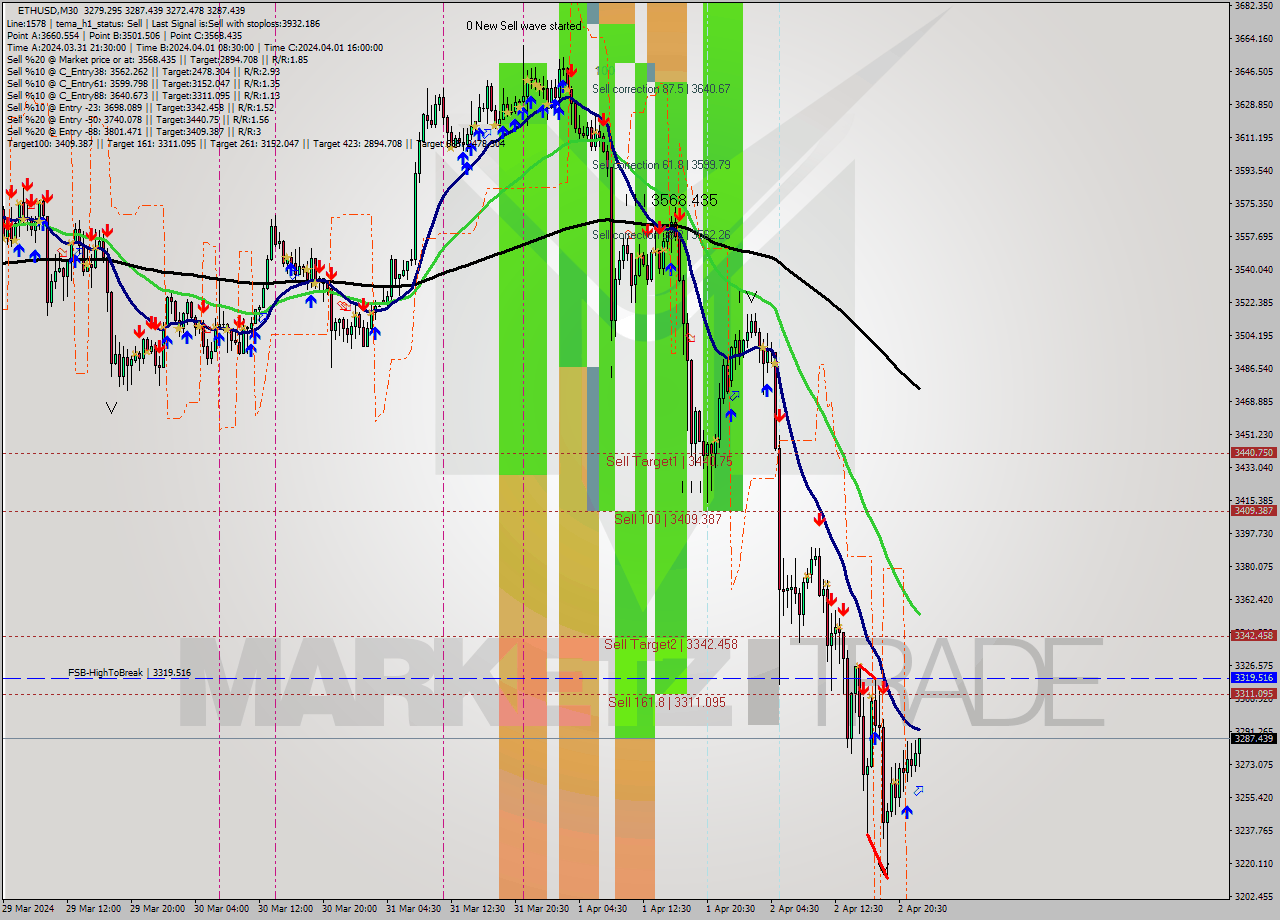This screenshot has width=1280, height=920.
Task: Click the red 3409.387 price tag
Action: click(x=1254, y=511)
